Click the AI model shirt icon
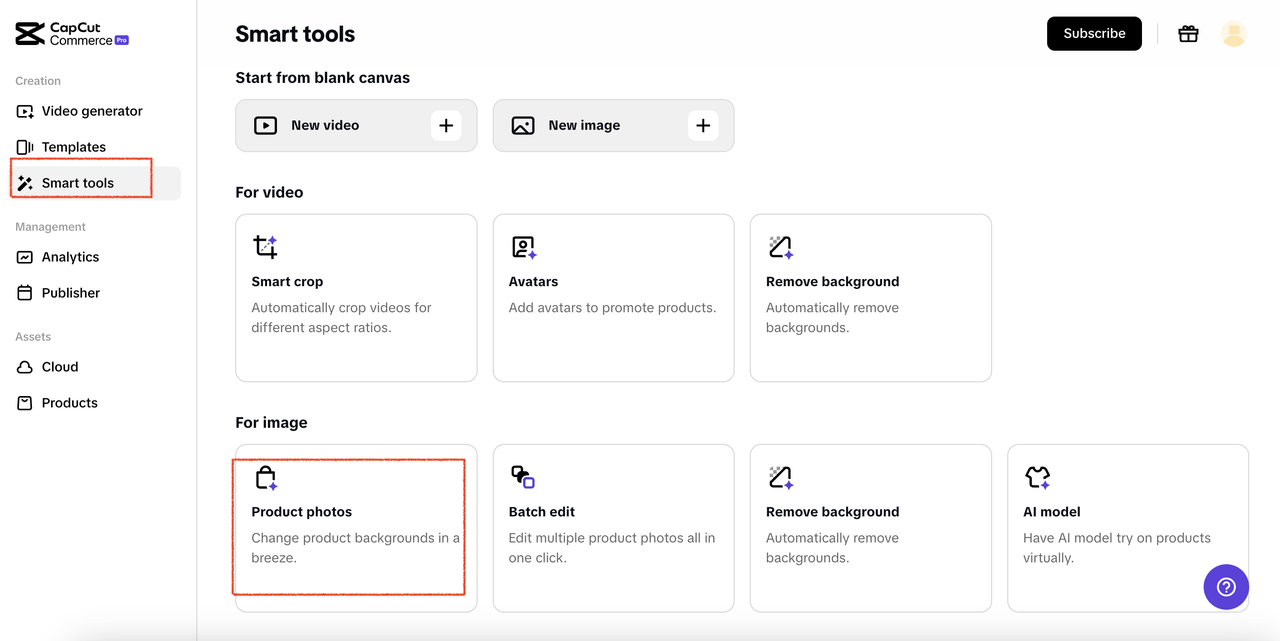 pyautogui.click(x=1037, y=477)
